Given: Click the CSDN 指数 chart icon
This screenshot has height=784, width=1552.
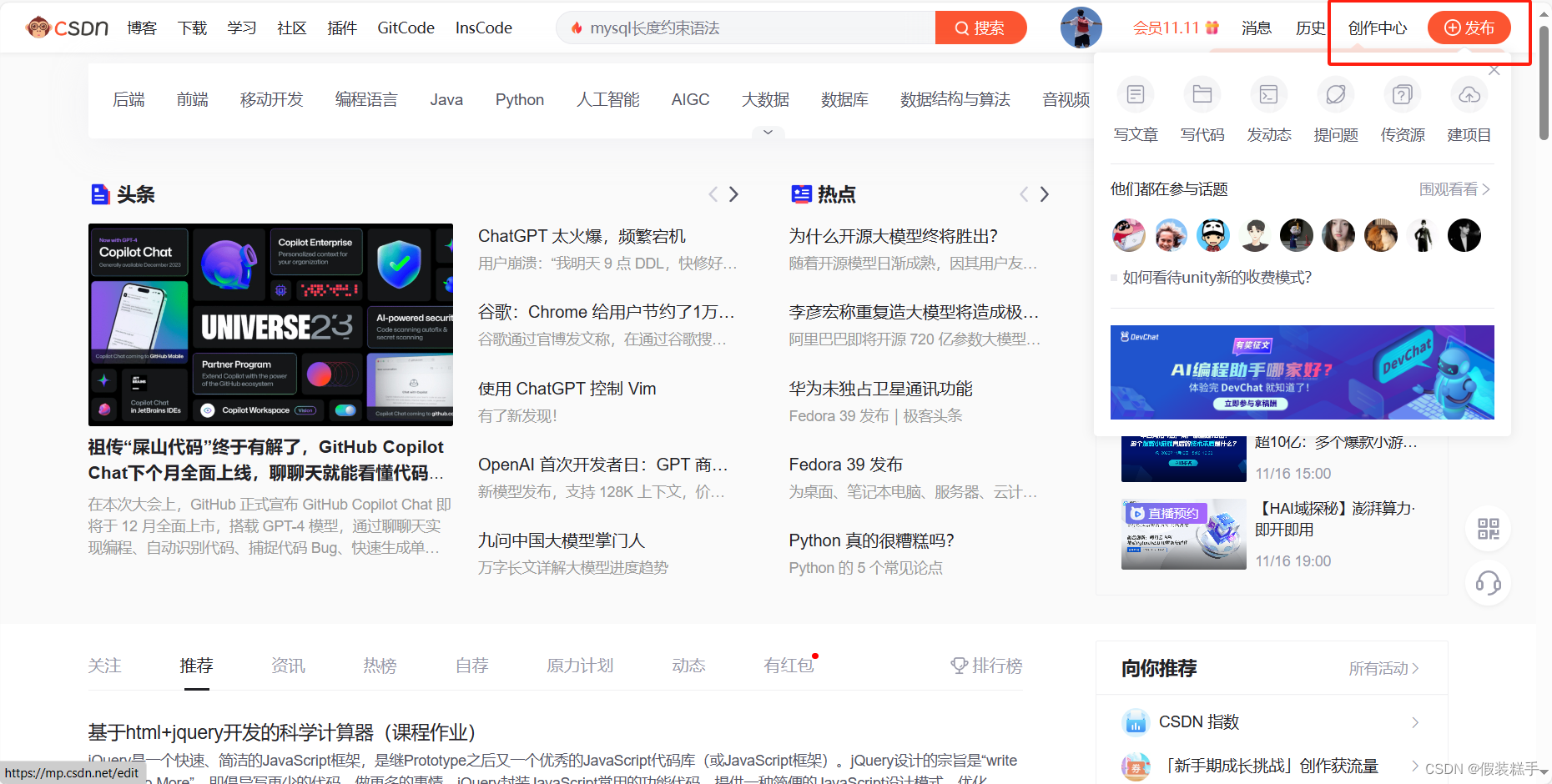Looking at the screenshot, I should pos(1136,722).
